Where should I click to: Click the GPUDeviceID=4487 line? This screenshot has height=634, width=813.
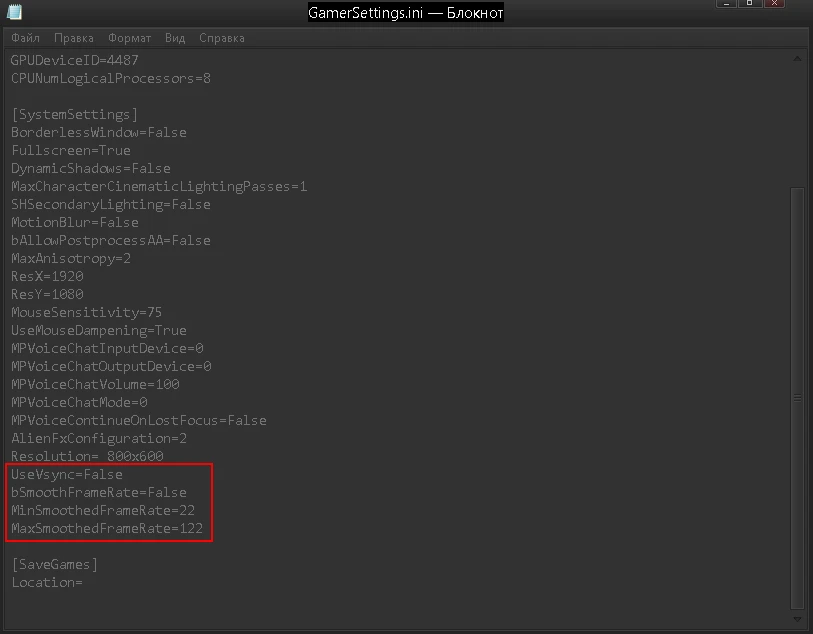coord(75,60)
